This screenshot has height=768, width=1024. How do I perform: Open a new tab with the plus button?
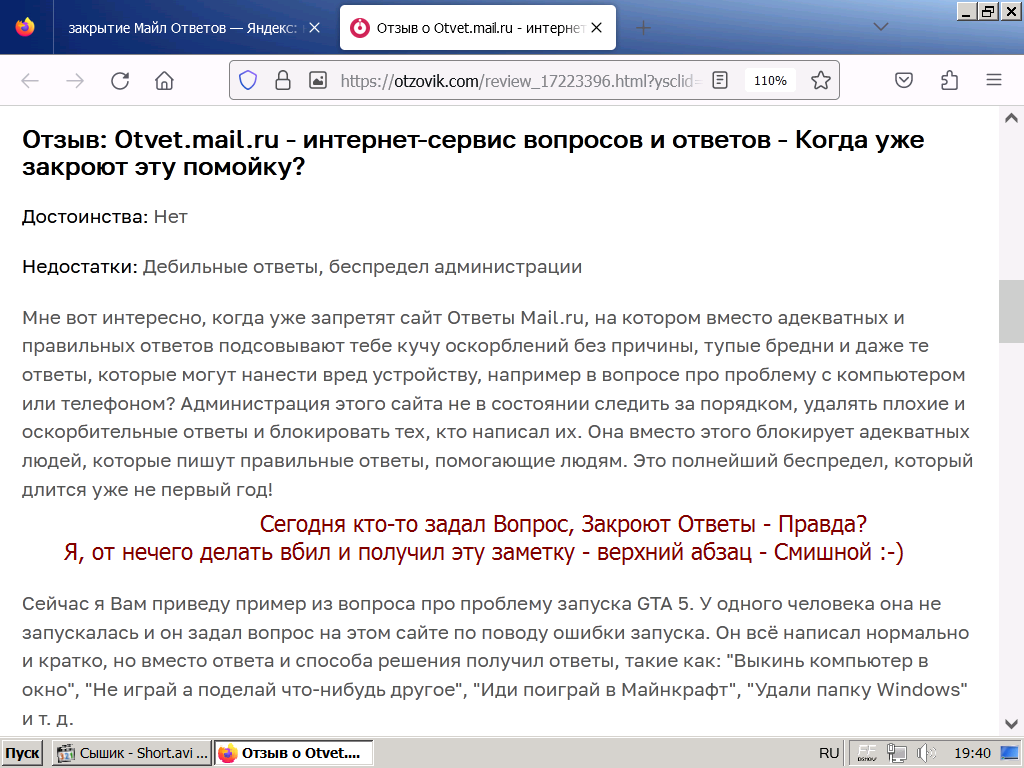(x=643, y=27)
